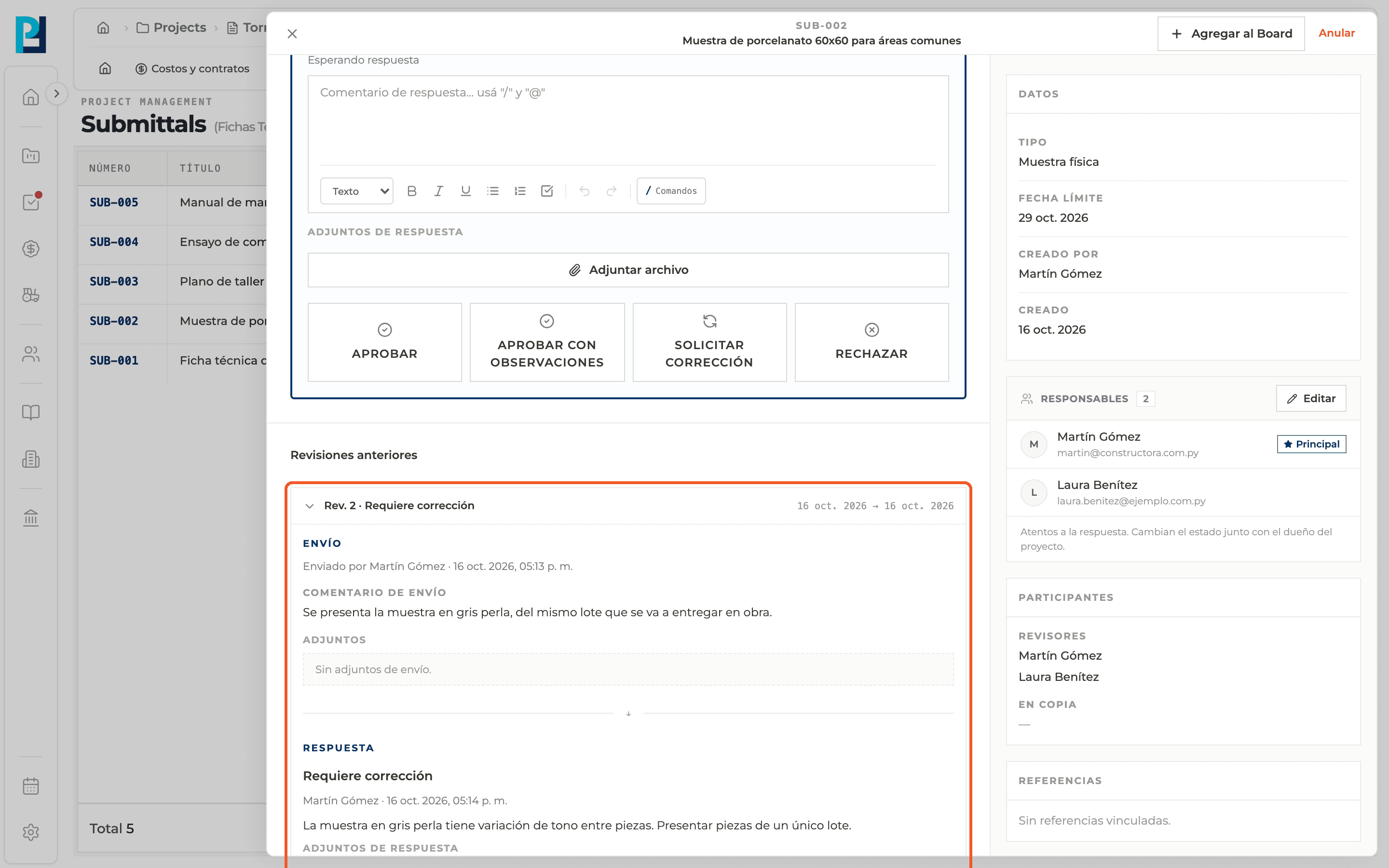Open the project folder chart icon in sidebar
This screenshot has width=1389, height=868.
coord(31,156)
